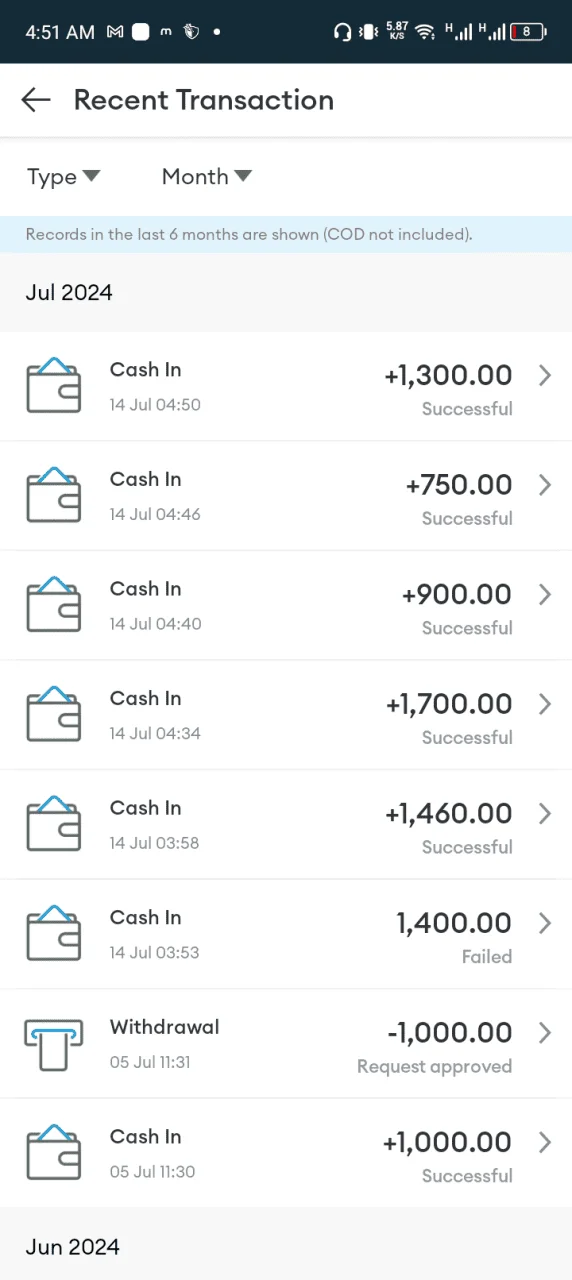Expand +1,460.00 transaction via chevron

coord(545,814)
